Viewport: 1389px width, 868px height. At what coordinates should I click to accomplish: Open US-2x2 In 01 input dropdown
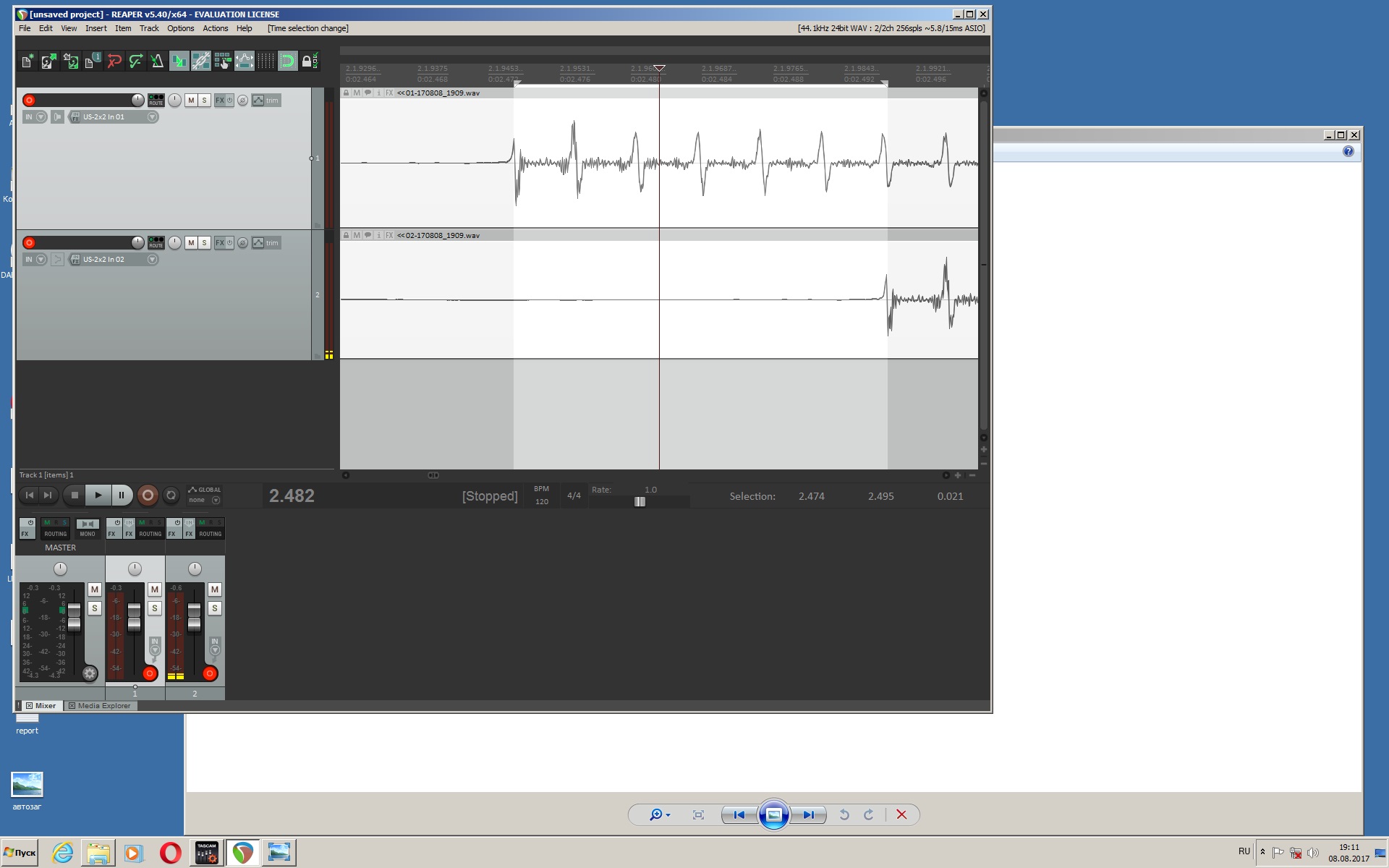tap(153, 117)
